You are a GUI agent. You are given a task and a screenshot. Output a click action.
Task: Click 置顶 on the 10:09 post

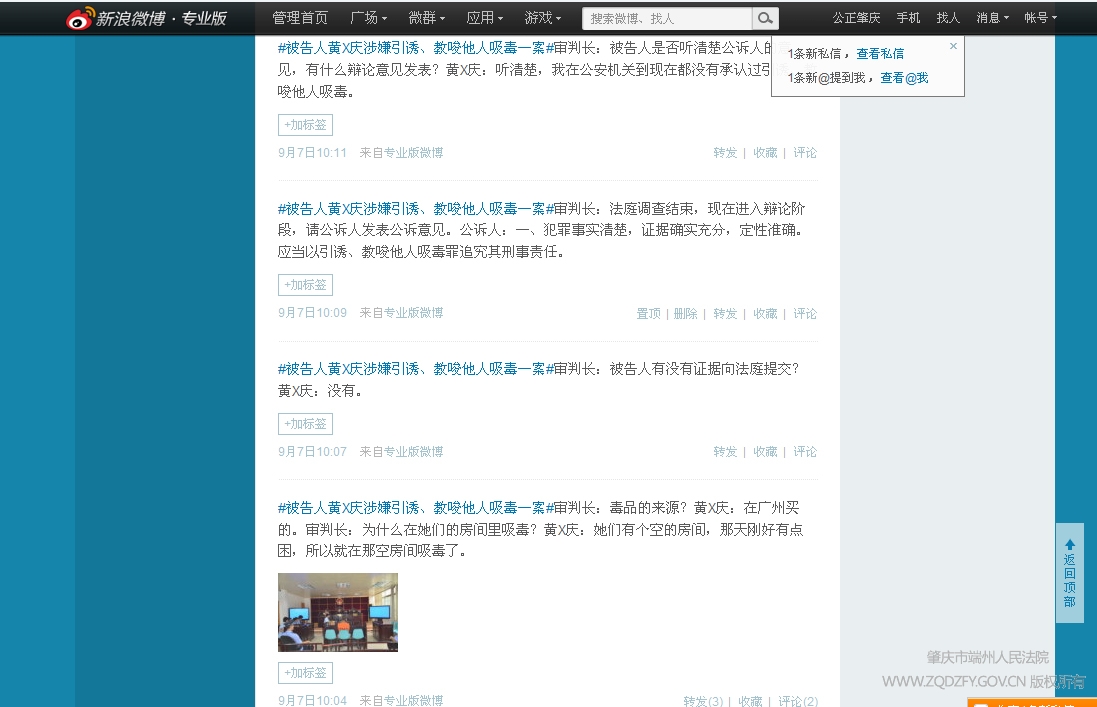pyautogui.click(x=648, y=313)
